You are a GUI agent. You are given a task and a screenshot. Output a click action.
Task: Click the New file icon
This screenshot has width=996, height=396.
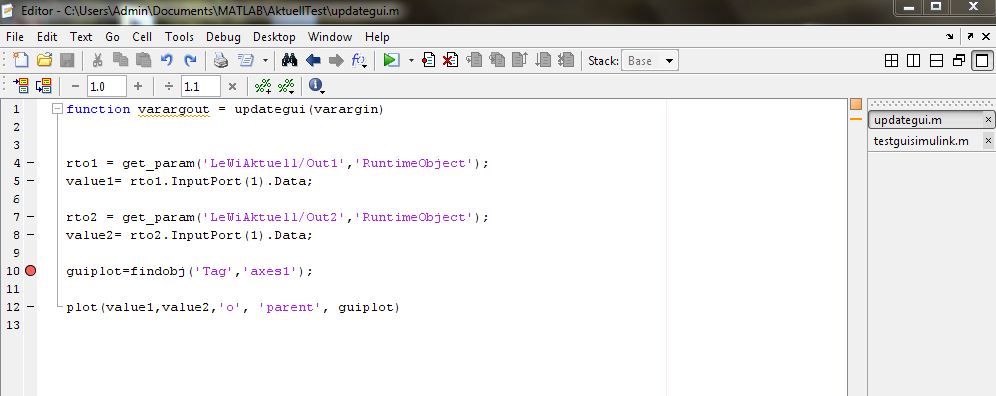click(x=21, y=60)
